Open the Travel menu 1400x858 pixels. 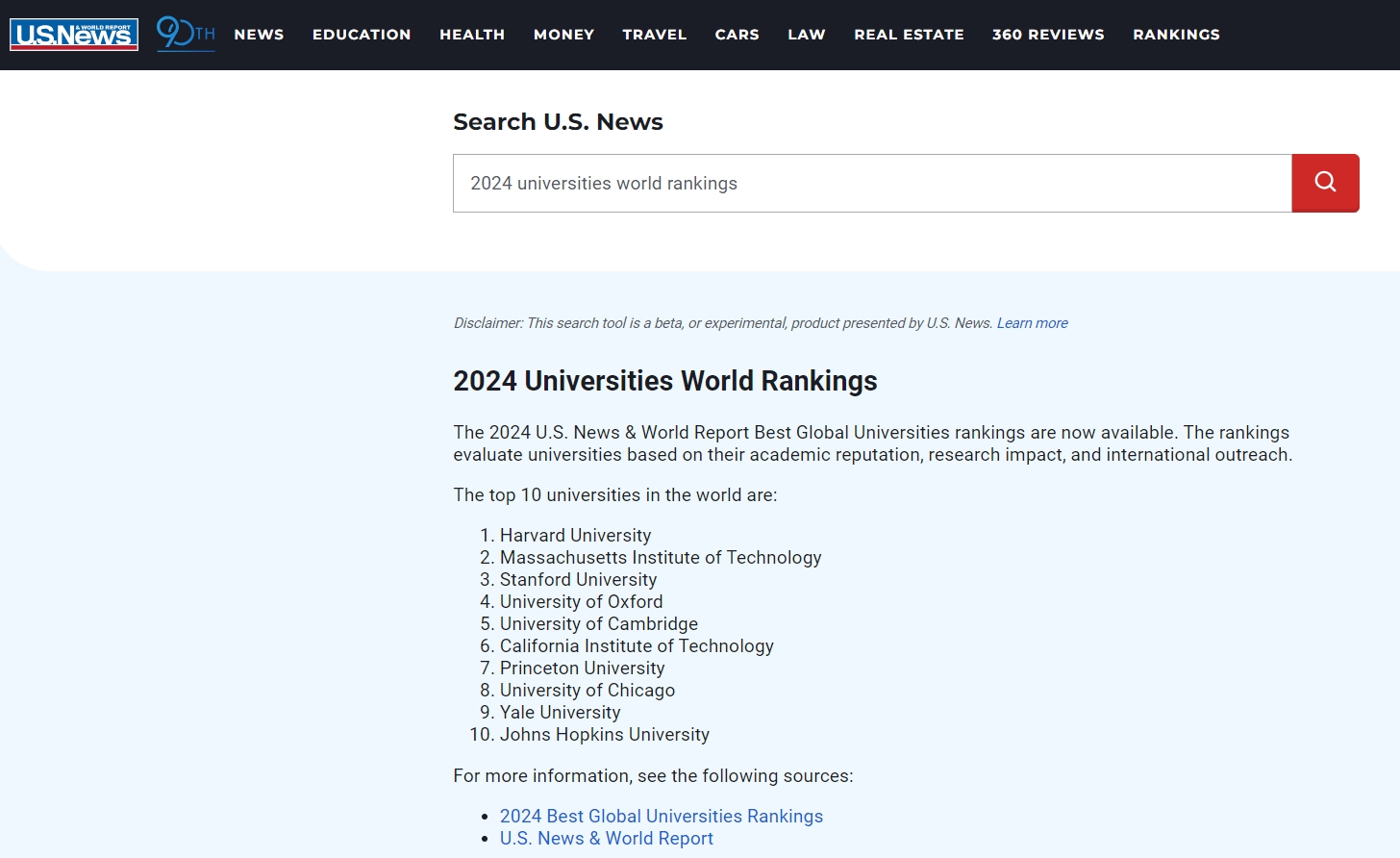pos(654,35)
